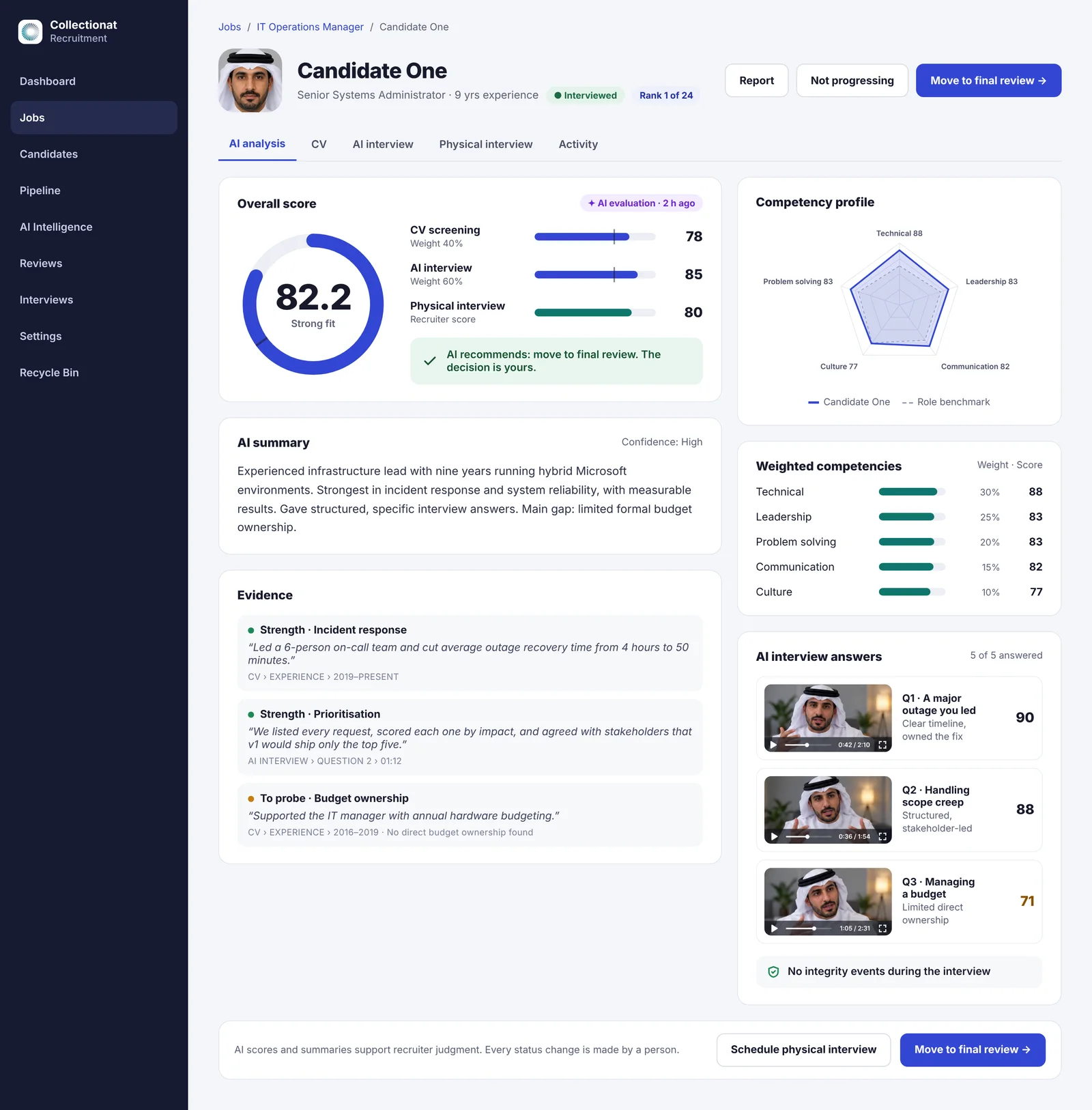Click the sparkle icon in AI evaluation badge
The height and width of the screenshot is (1110, 1092).
pos(591,203)
